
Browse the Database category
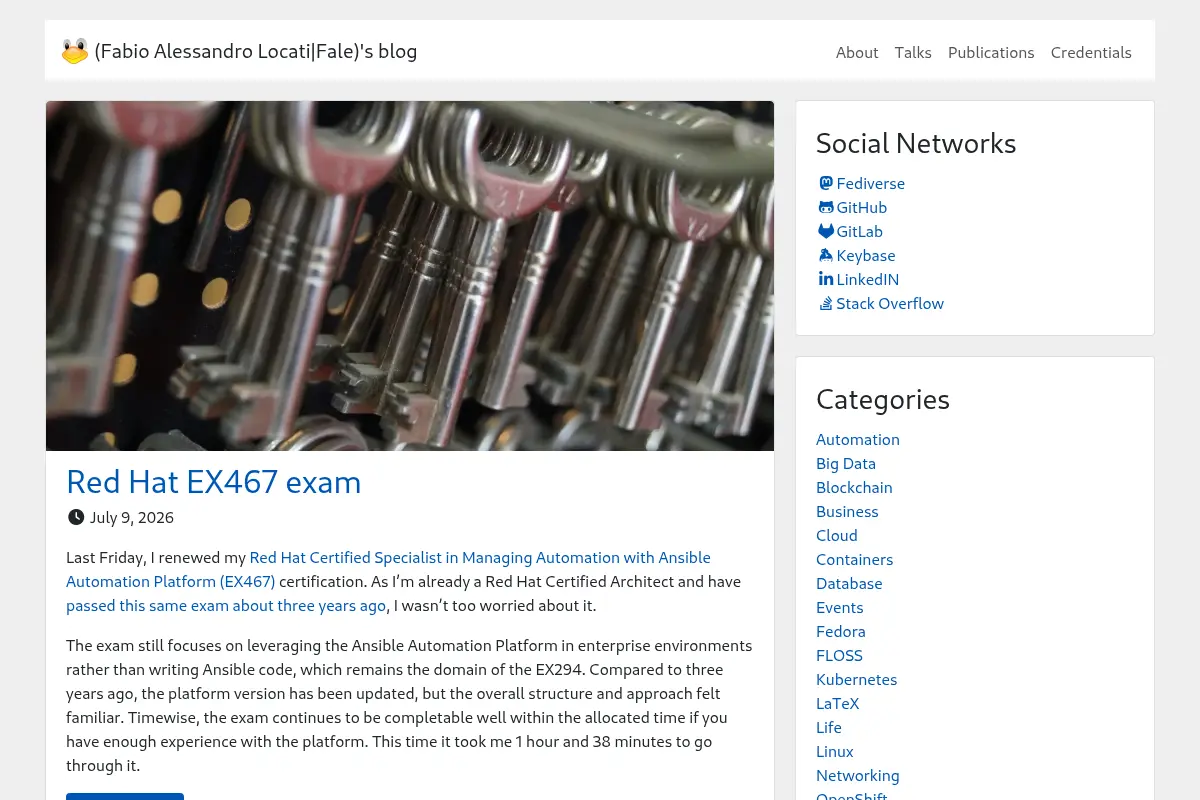849,583
